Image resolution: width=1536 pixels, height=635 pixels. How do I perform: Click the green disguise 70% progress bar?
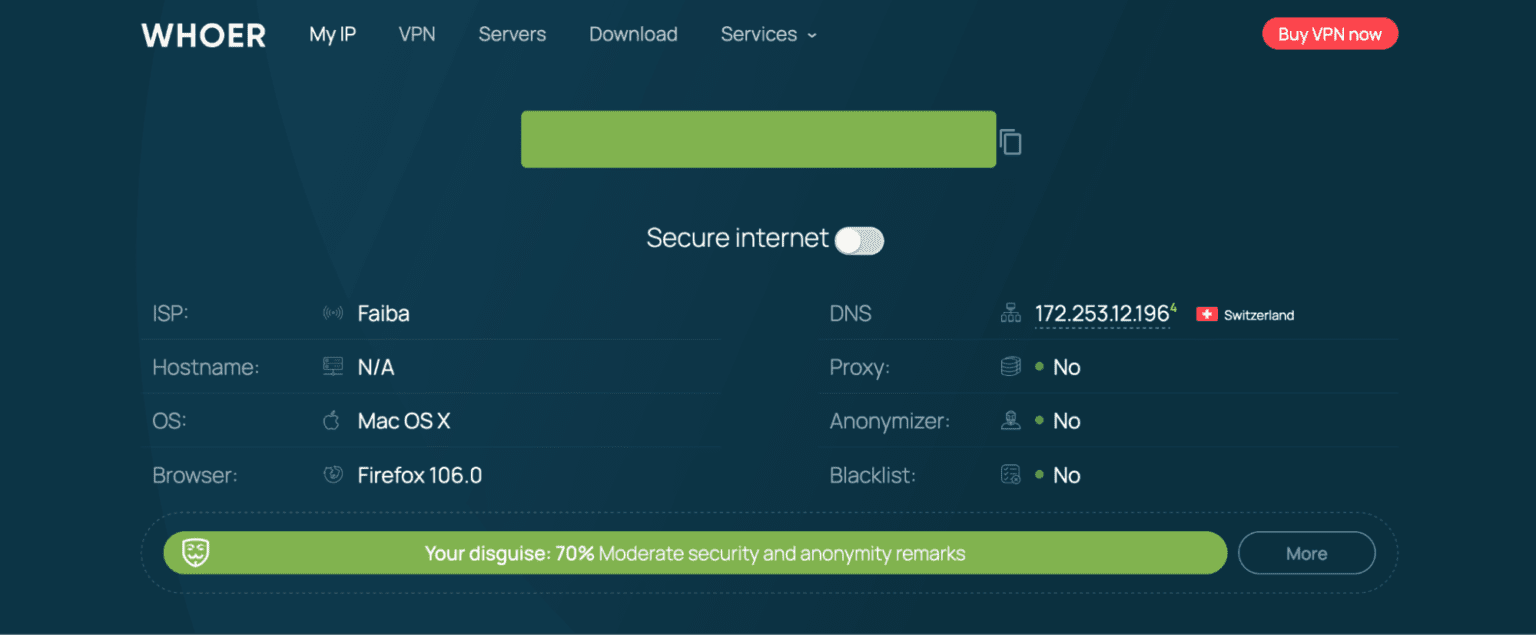[695, 553]
